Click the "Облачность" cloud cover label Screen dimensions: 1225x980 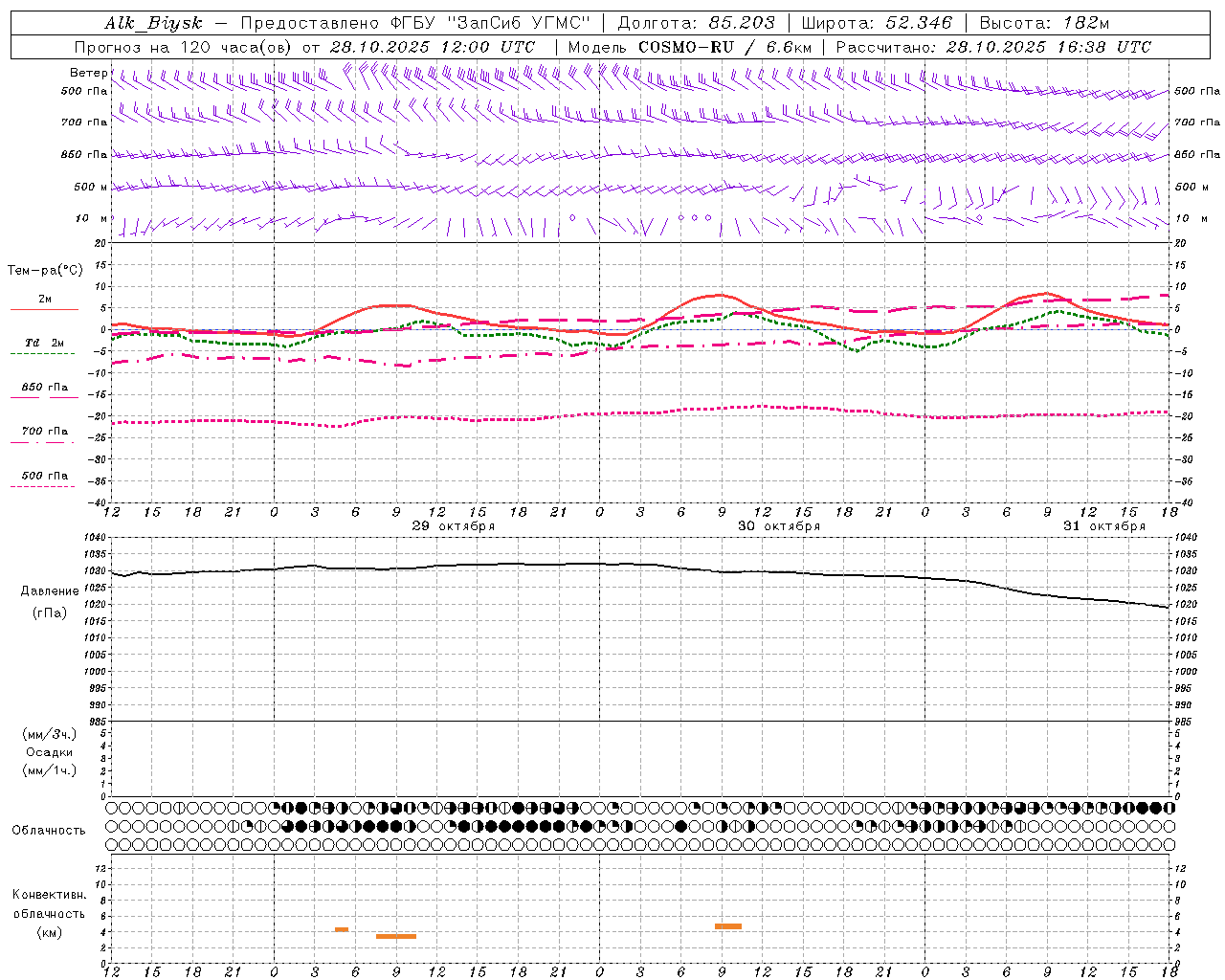tap(49, 831)
